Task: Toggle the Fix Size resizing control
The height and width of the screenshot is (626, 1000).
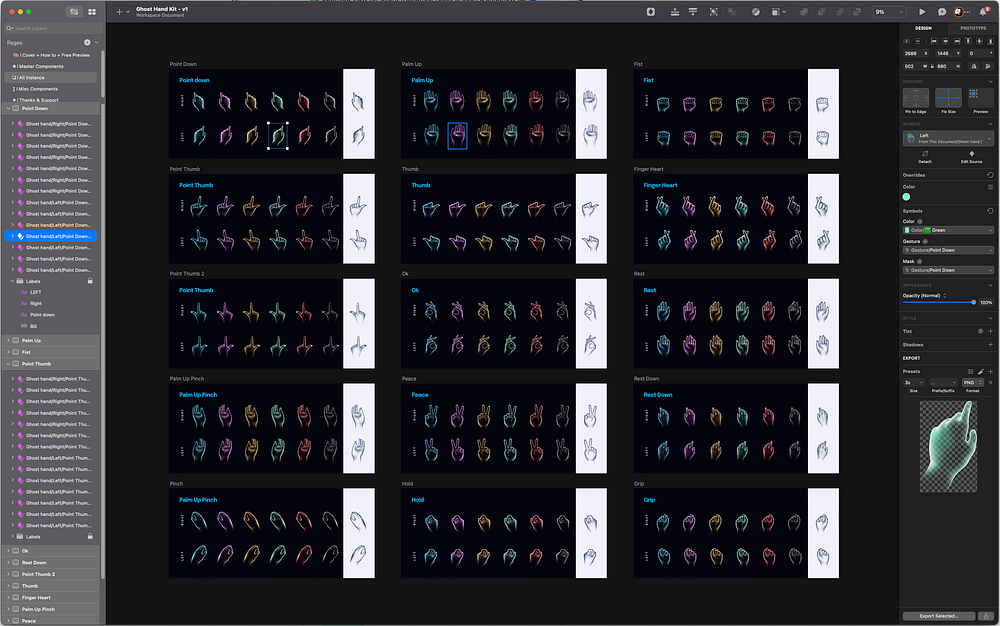Action: click(948, 98)
